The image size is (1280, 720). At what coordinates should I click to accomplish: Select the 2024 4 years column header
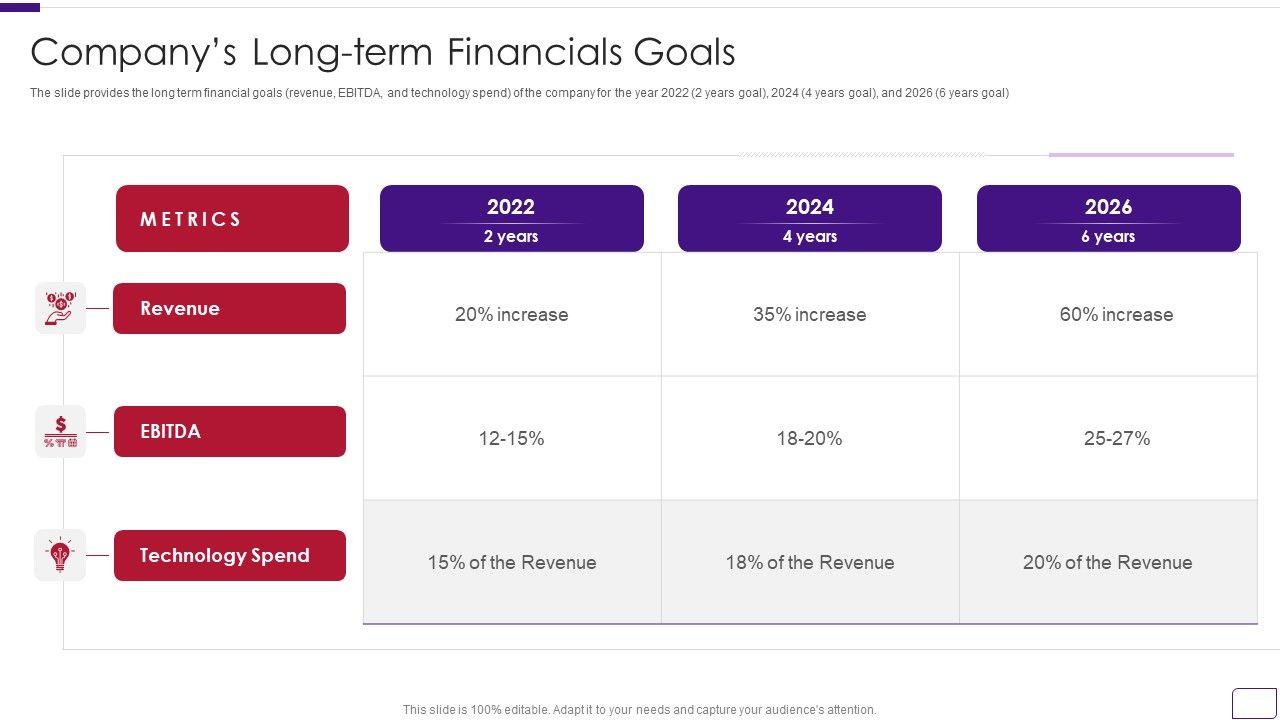[809, 218]
